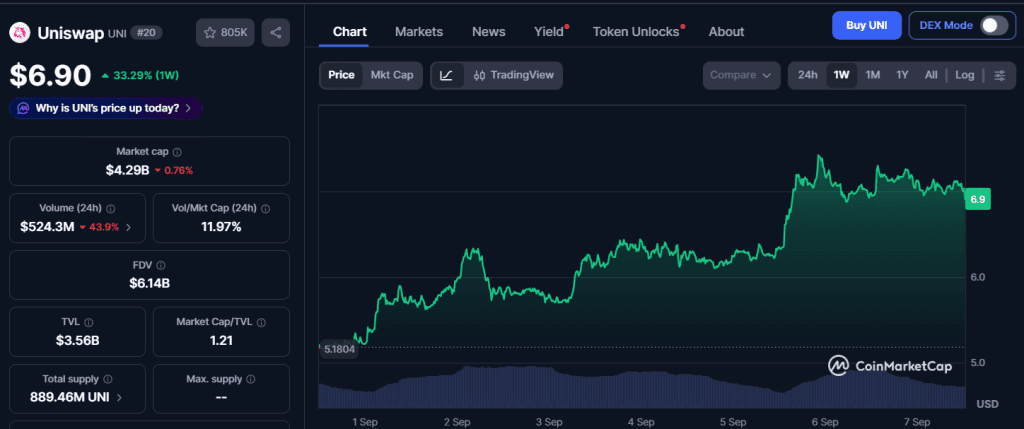
Task: Click info icon next to Max. supply
Action: (251, 379)
